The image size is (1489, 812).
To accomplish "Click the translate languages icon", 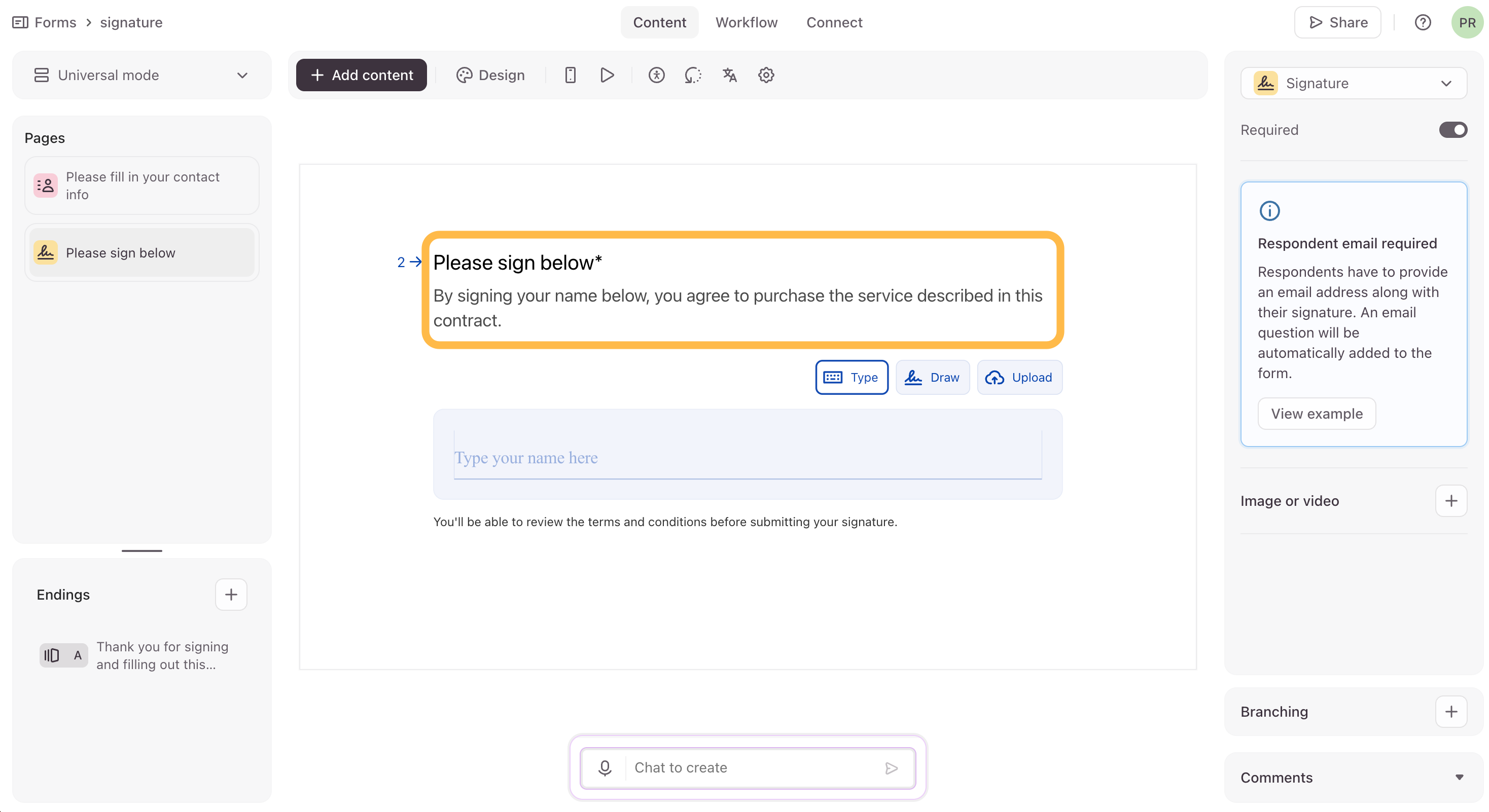I will [x=729, y=75].
